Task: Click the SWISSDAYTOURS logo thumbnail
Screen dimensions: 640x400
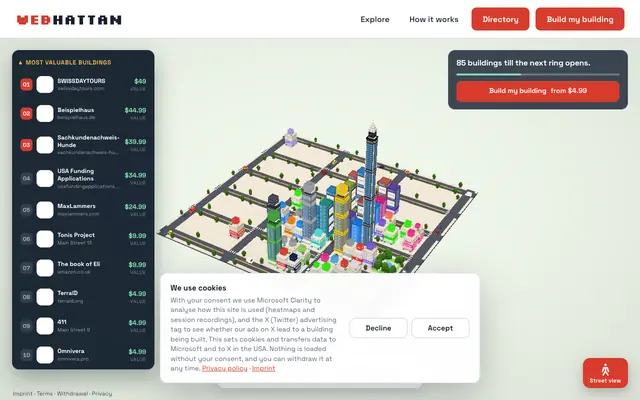Action: [45, 84]
